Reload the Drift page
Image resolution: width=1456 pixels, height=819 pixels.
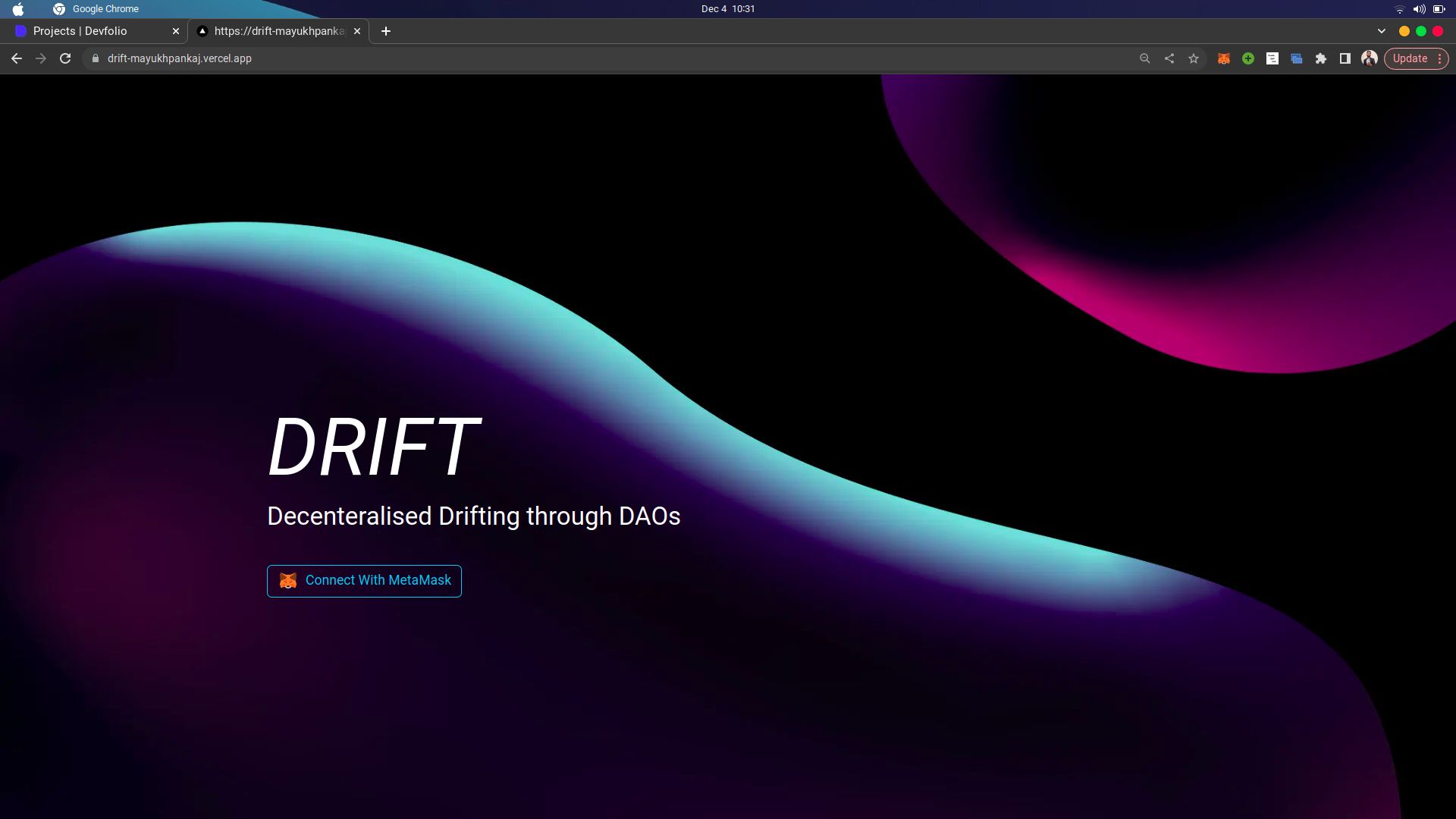(x=65, y=58)
